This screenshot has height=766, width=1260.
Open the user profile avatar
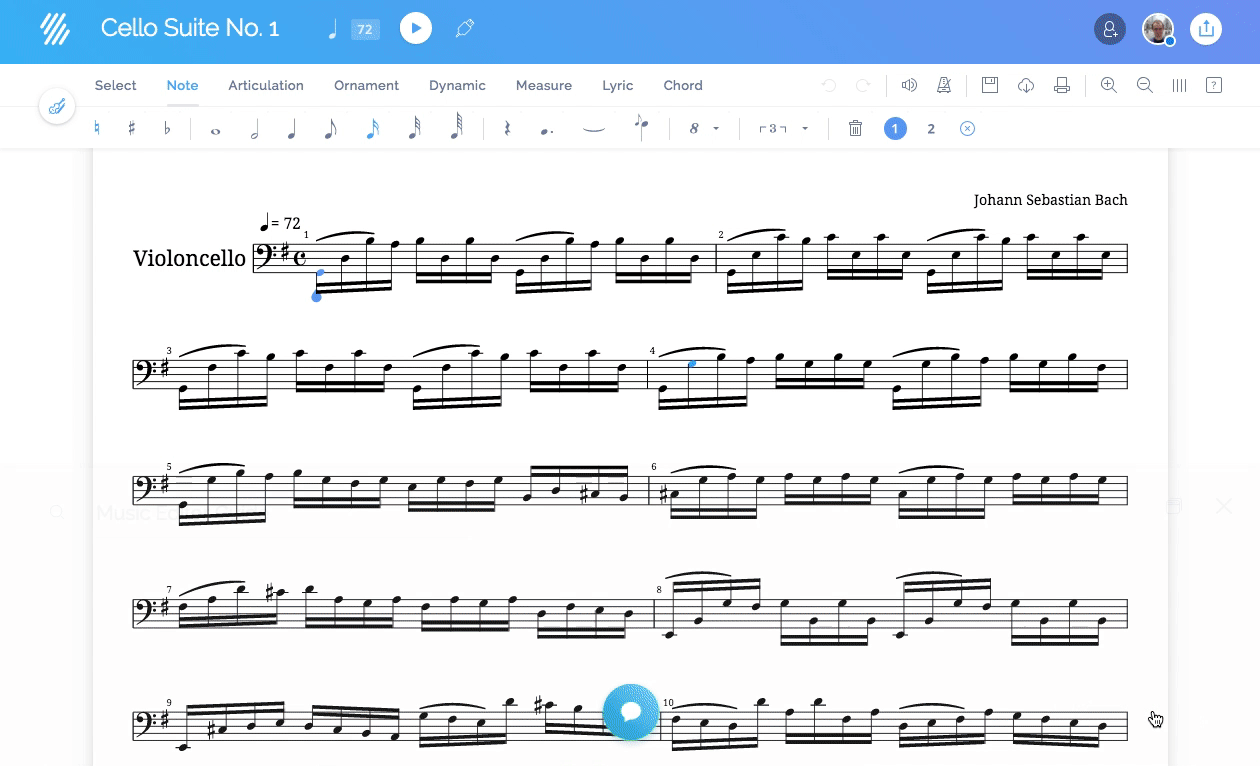(1158, 29)
